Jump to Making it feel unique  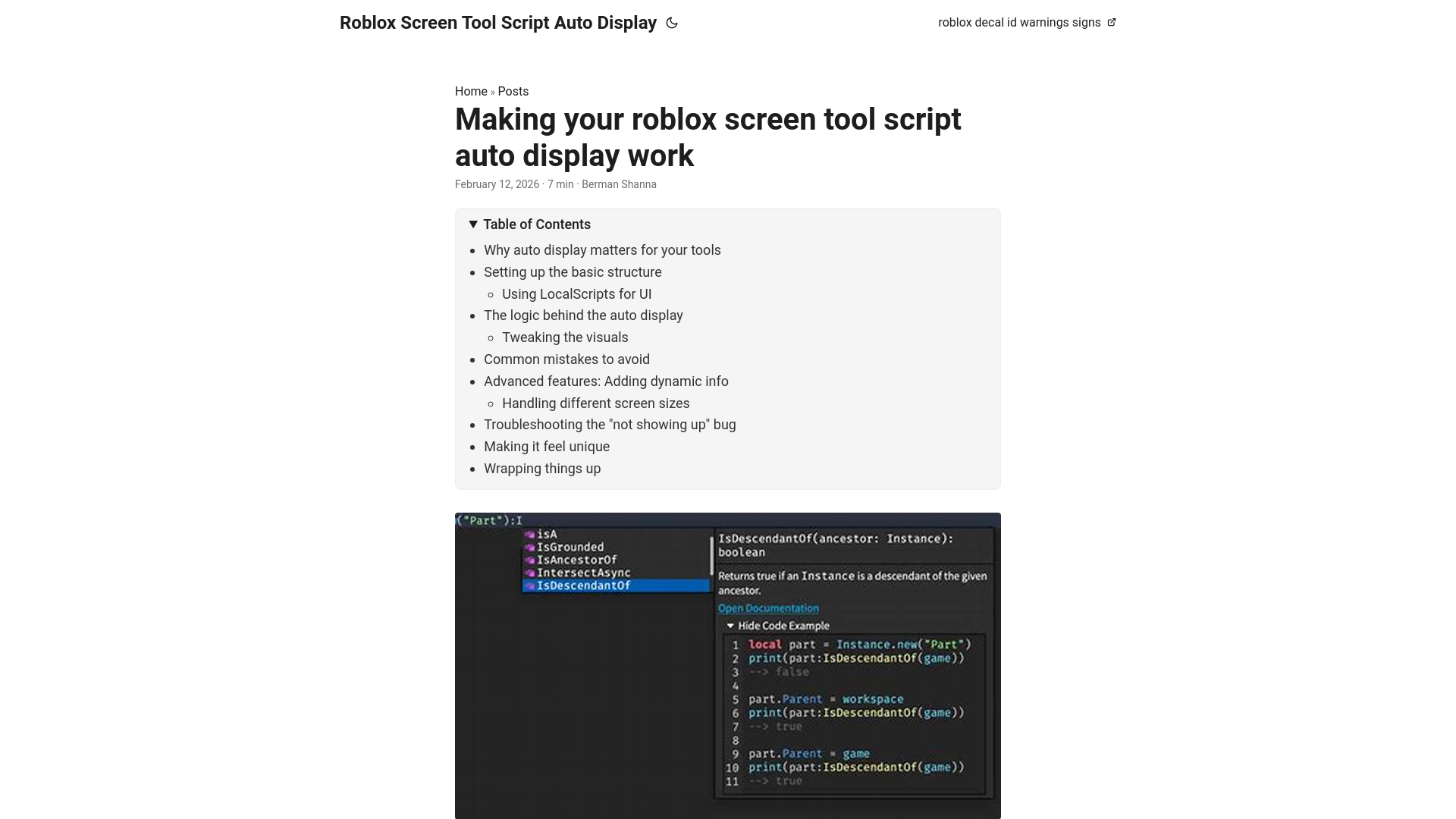547,447
